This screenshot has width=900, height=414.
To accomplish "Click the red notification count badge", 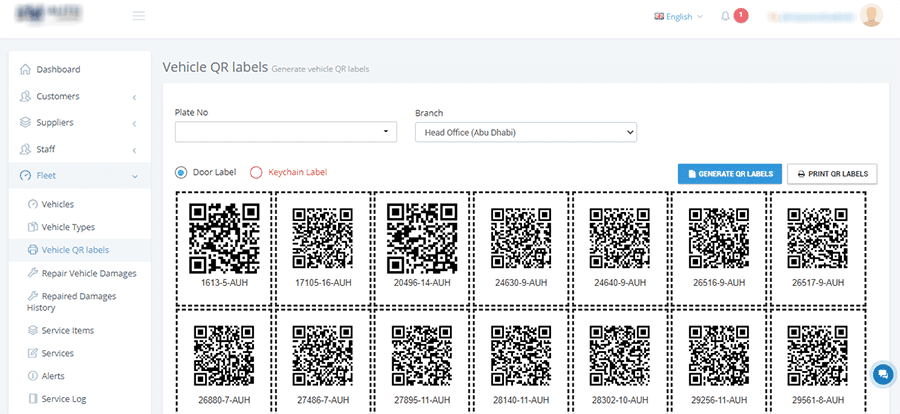I will 741,16.
